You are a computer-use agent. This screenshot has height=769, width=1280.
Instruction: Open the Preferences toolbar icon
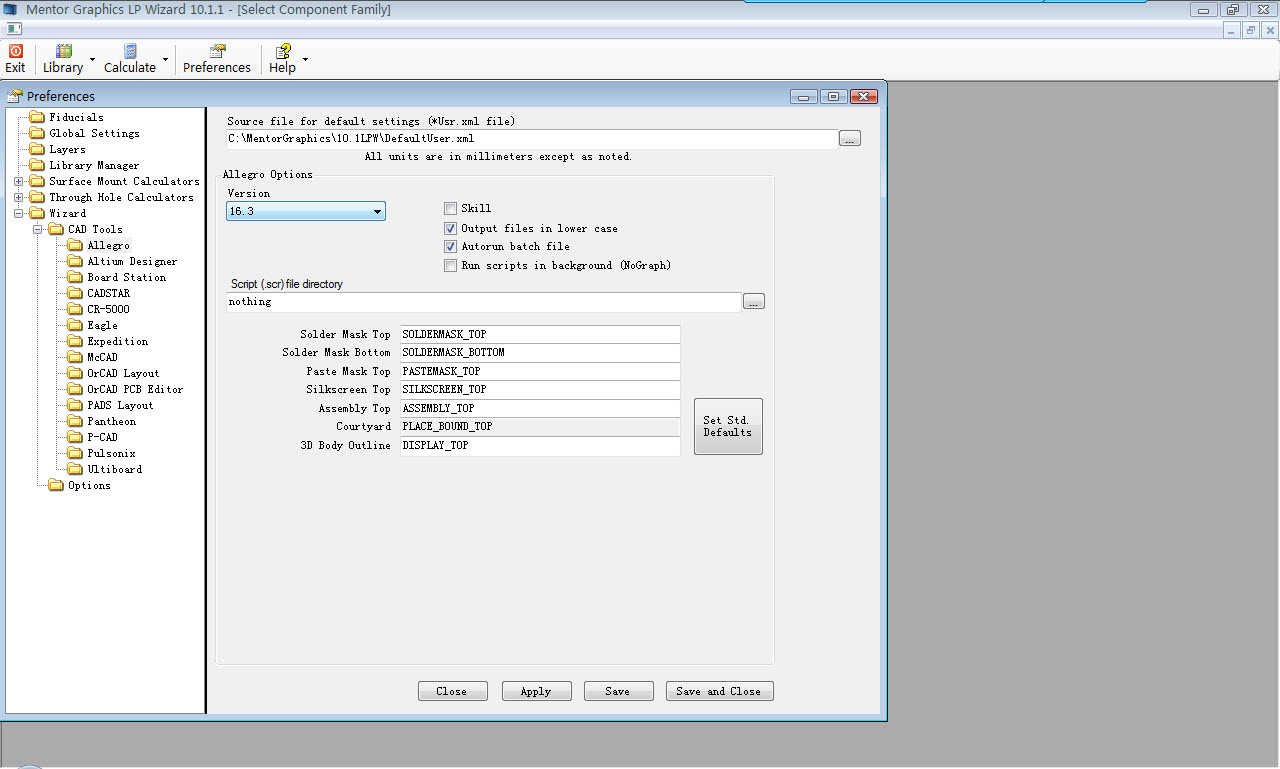pyautogui.click(x=217, y=59)
